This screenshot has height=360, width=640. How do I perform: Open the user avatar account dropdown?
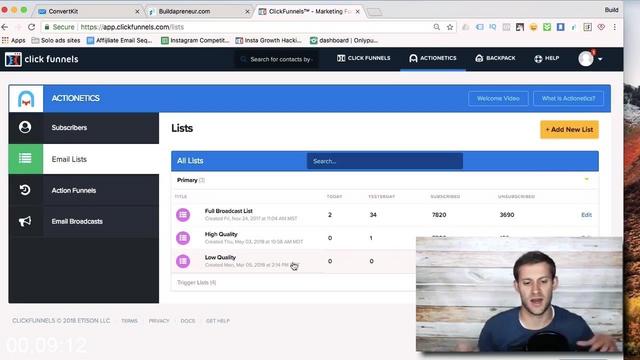click(x=590, y=59)
